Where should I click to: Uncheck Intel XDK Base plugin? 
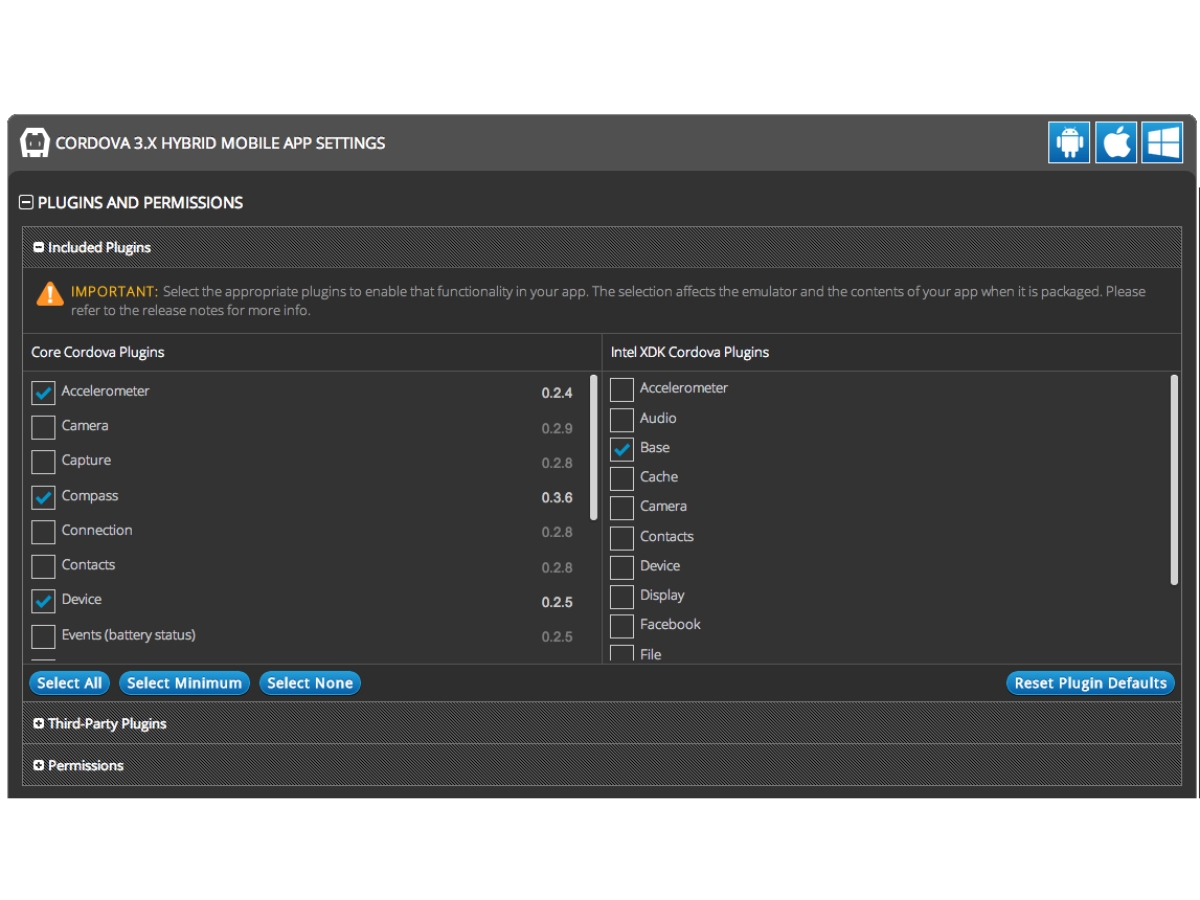pyautogui.click(x=622, y=449)
